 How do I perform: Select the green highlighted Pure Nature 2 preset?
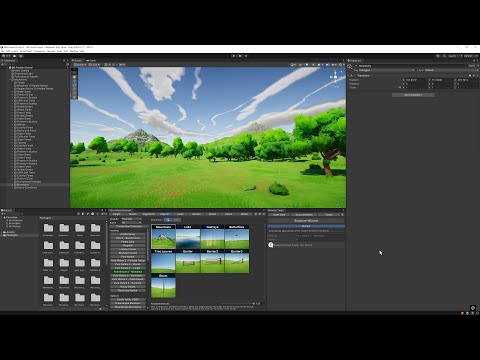click(128, 272)
